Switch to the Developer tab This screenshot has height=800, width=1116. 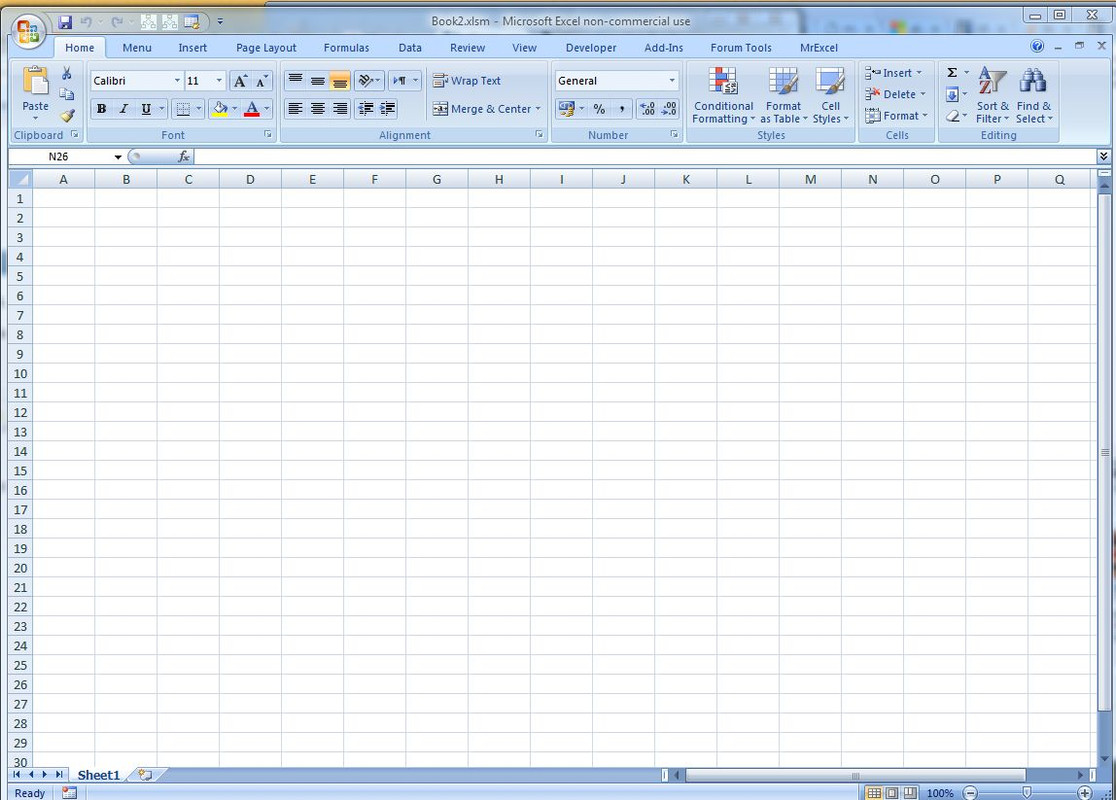(x=591, y=48)
